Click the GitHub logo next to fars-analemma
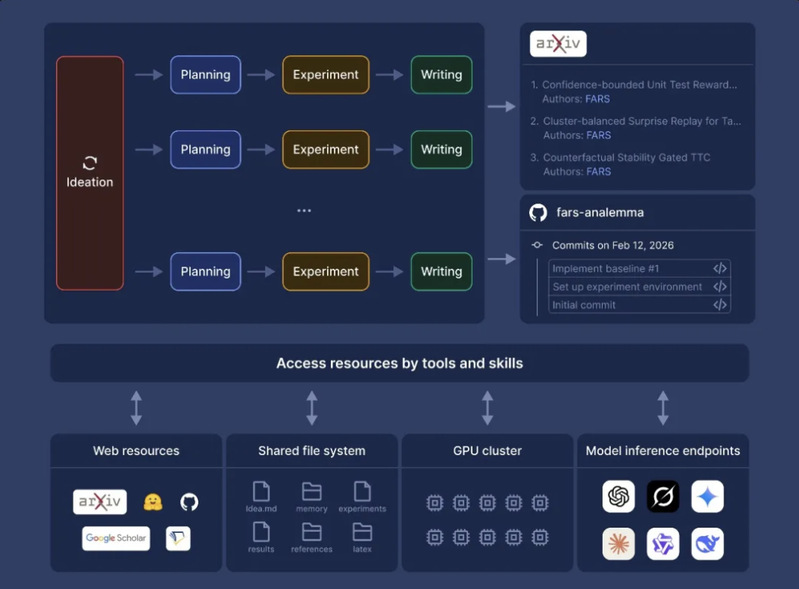This screenshot has width=799, height=589. pyautogui.click(x=538, y=212)
